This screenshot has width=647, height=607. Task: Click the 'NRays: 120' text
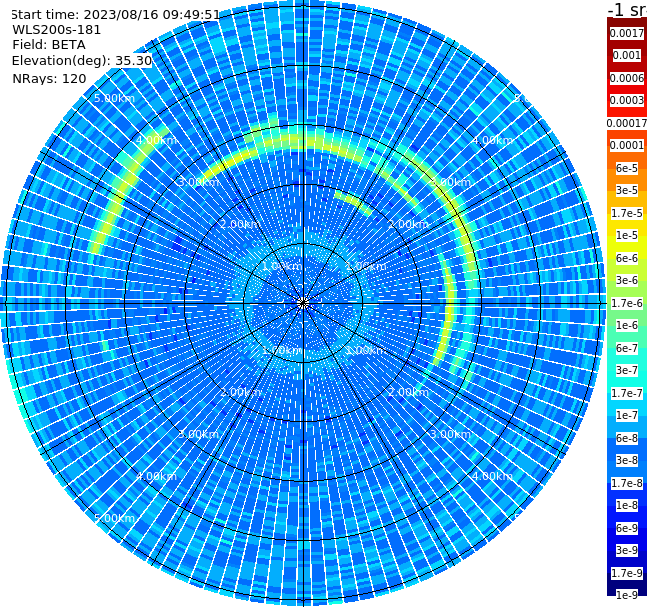(x=49, y=78)
